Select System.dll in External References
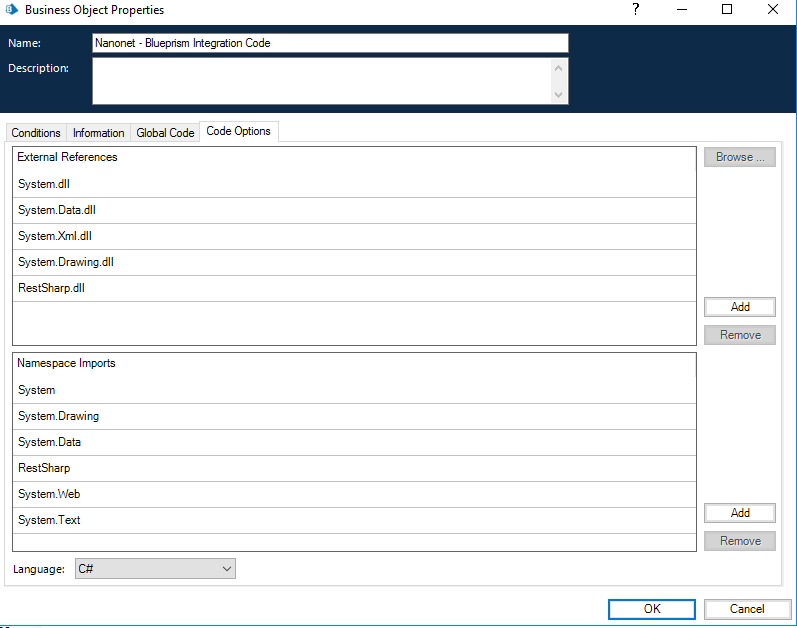Viewport: 797px width, 628px height. coord(354,184)
